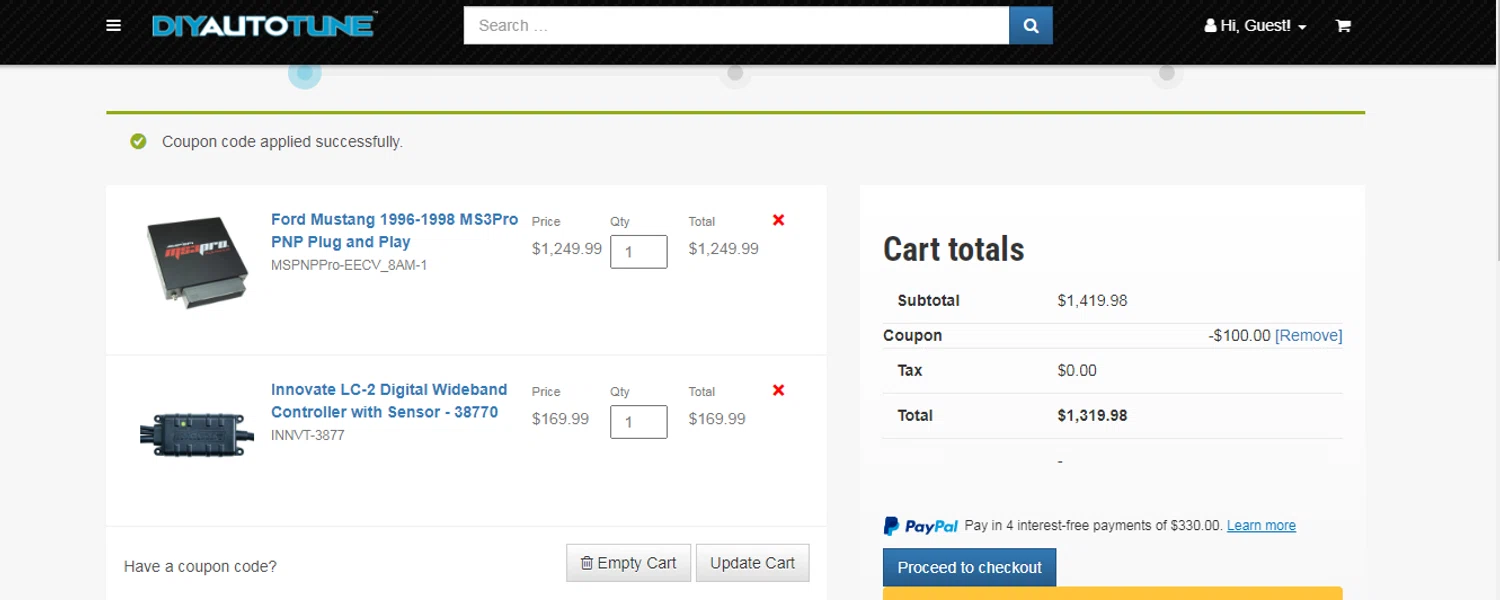Click the PayPal logo icon
Viewport: 1500px width, 600px height.
coord(920,526)
